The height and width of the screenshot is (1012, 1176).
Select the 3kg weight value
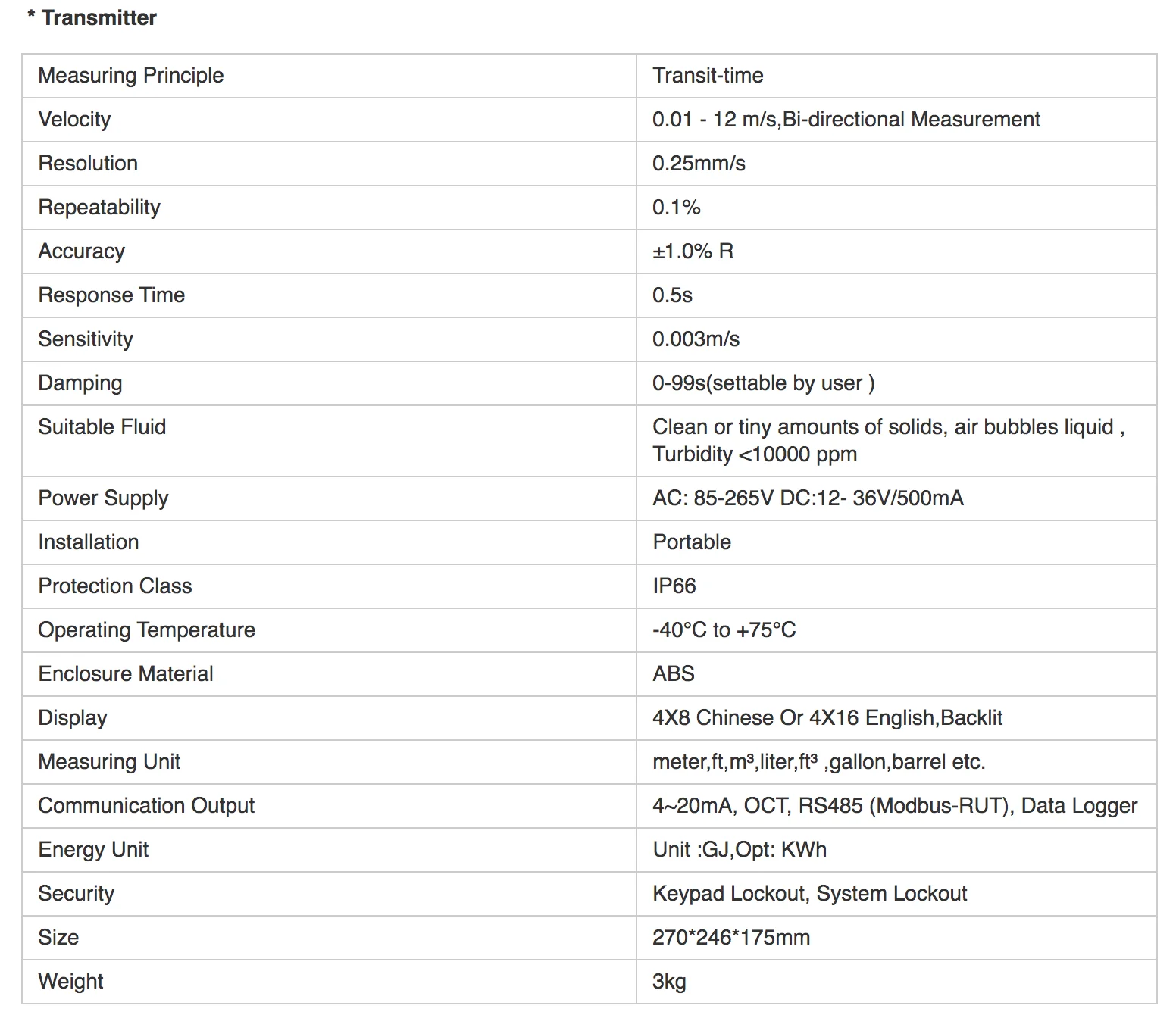pos(669,982)
